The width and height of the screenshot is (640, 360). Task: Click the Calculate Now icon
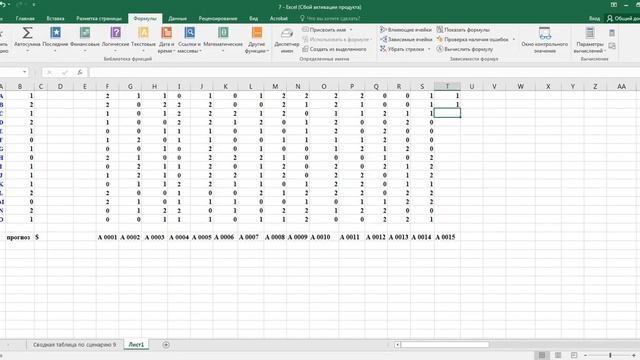[x=611, y=33]
